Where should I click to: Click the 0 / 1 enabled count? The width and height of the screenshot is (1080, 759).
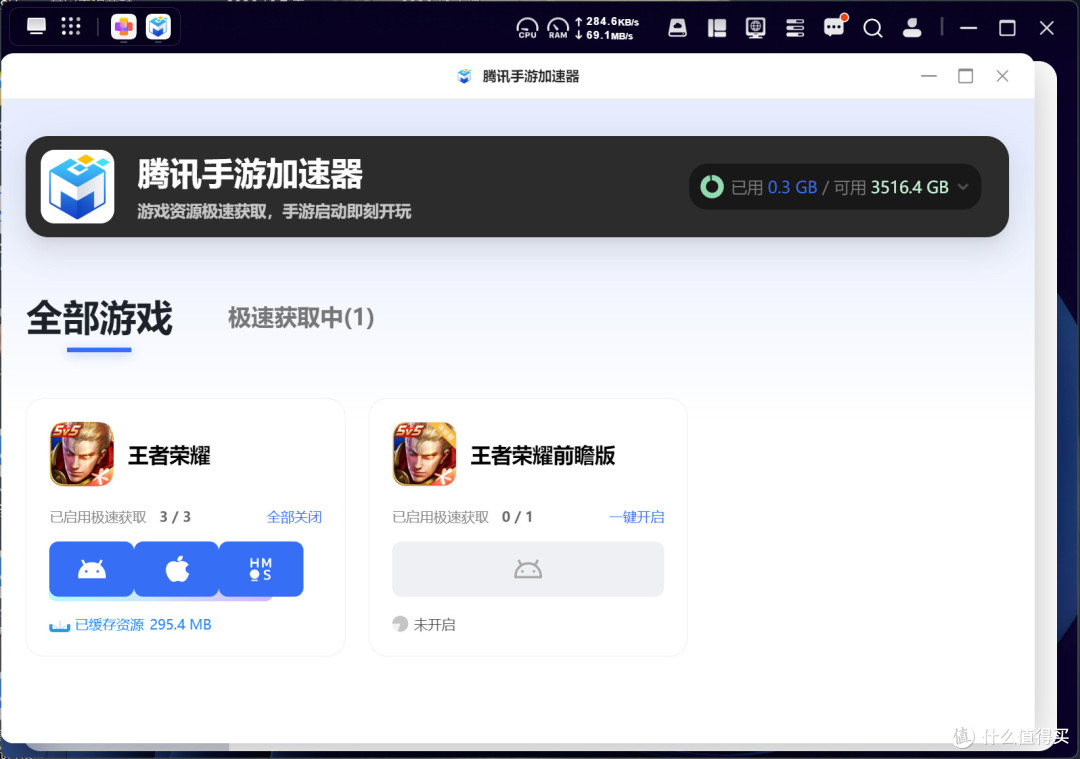click(x=517, y=517)
